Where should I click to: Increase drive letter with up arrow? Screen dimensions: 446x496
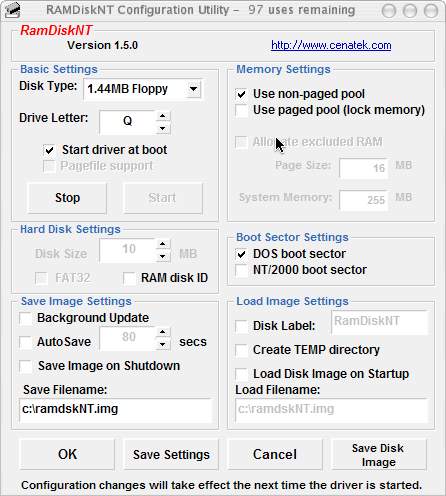pyautogui.click(x=163, y=116)
